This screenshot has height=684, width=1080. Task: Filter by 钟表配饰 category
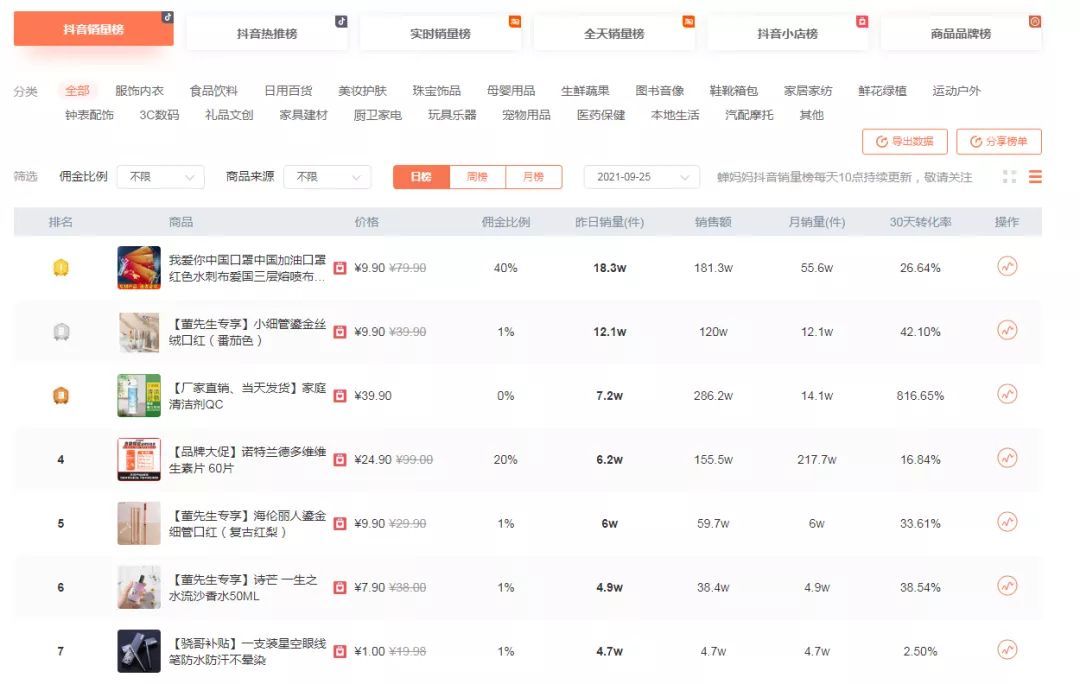(90, 114)
